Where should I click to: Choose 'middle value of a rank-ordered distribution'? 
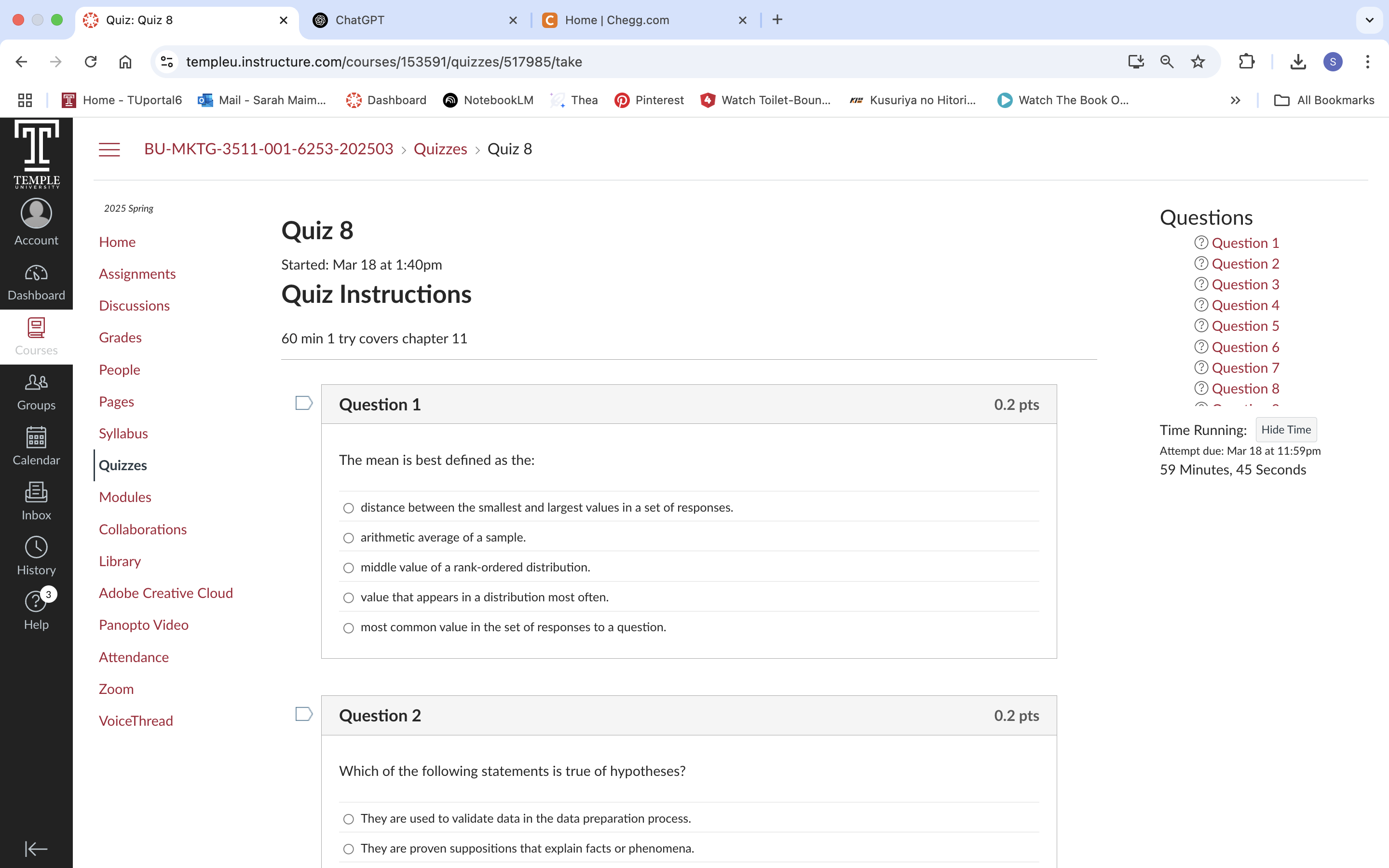coord(348,568)
